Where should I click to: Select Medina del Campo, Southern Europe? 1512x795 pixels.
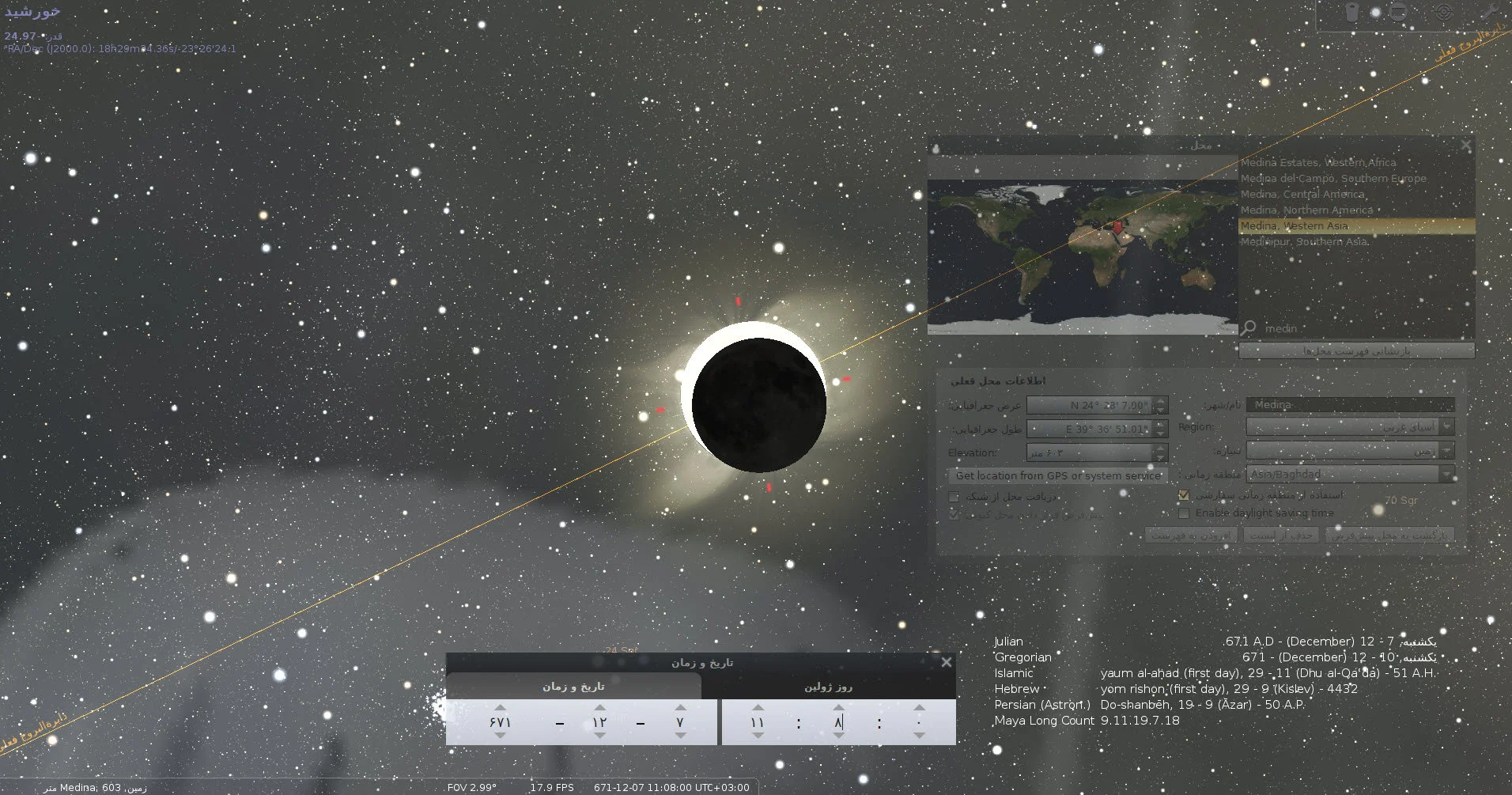pos(1356,179)
